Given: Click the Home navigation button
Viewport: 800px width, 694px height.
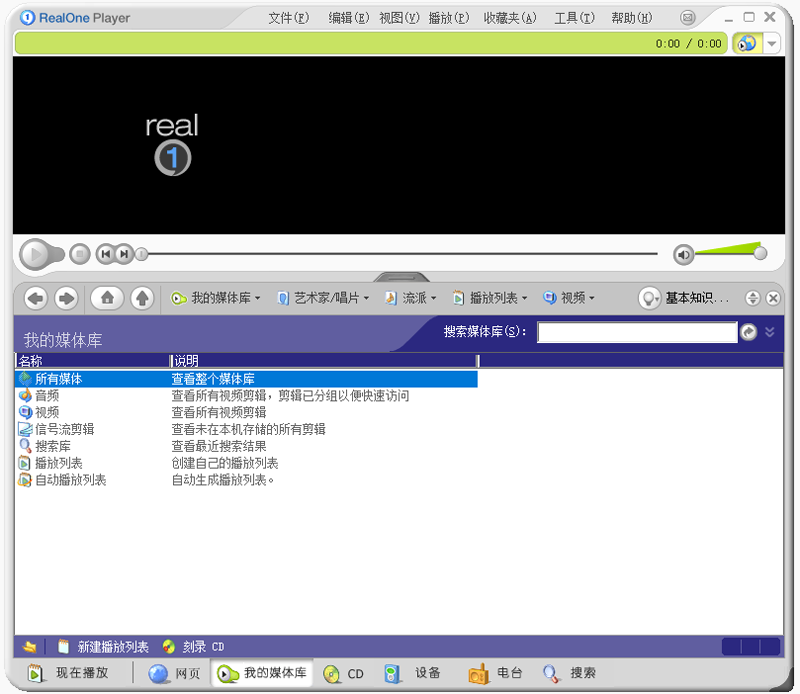Looking at the screenshot, I should click(x=107, y=298).
